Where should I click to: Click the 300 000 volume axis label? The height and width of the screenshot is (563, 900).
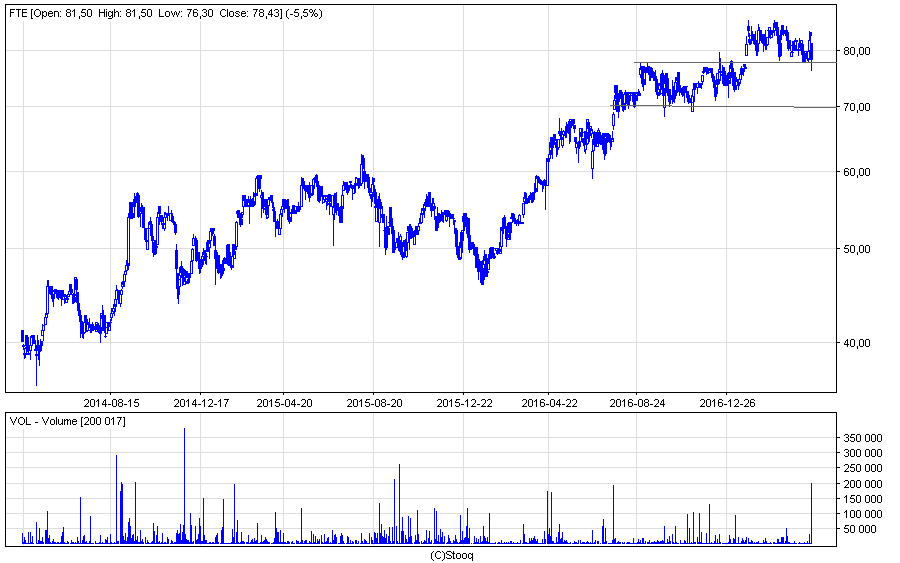[x=862, y=453]
